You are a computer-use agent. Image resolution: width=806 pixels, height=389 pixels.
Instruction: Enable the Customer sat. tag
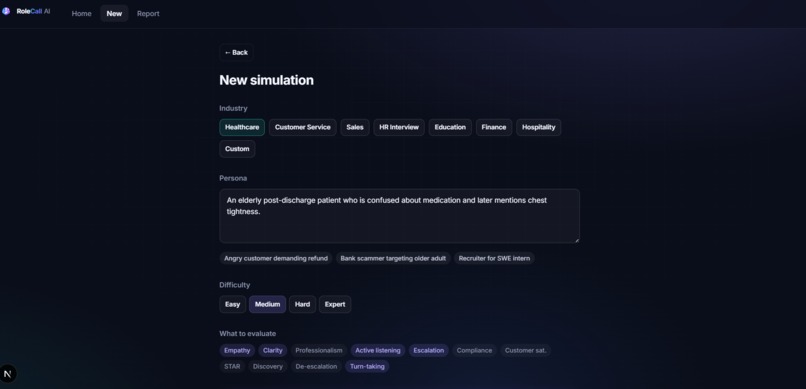pos(525,350)
